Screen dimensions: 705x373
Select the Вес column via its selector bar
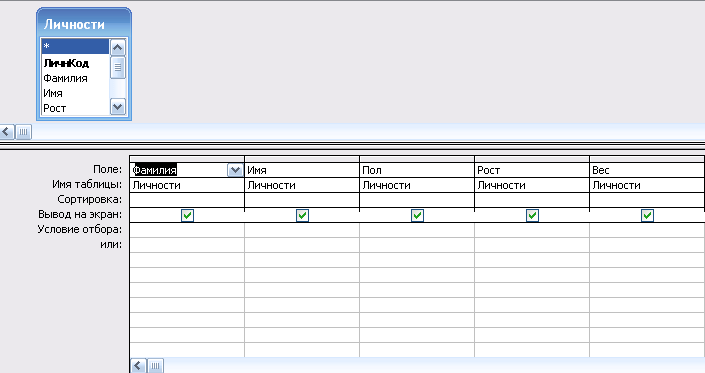coord(647,159)
